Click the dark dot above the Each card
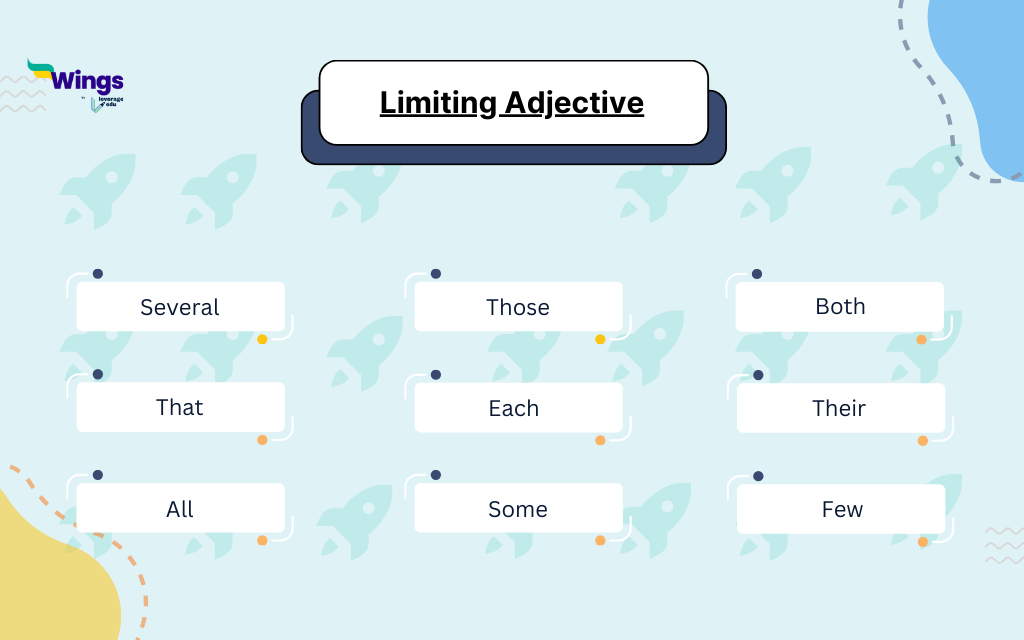 [x=436, y=375]
